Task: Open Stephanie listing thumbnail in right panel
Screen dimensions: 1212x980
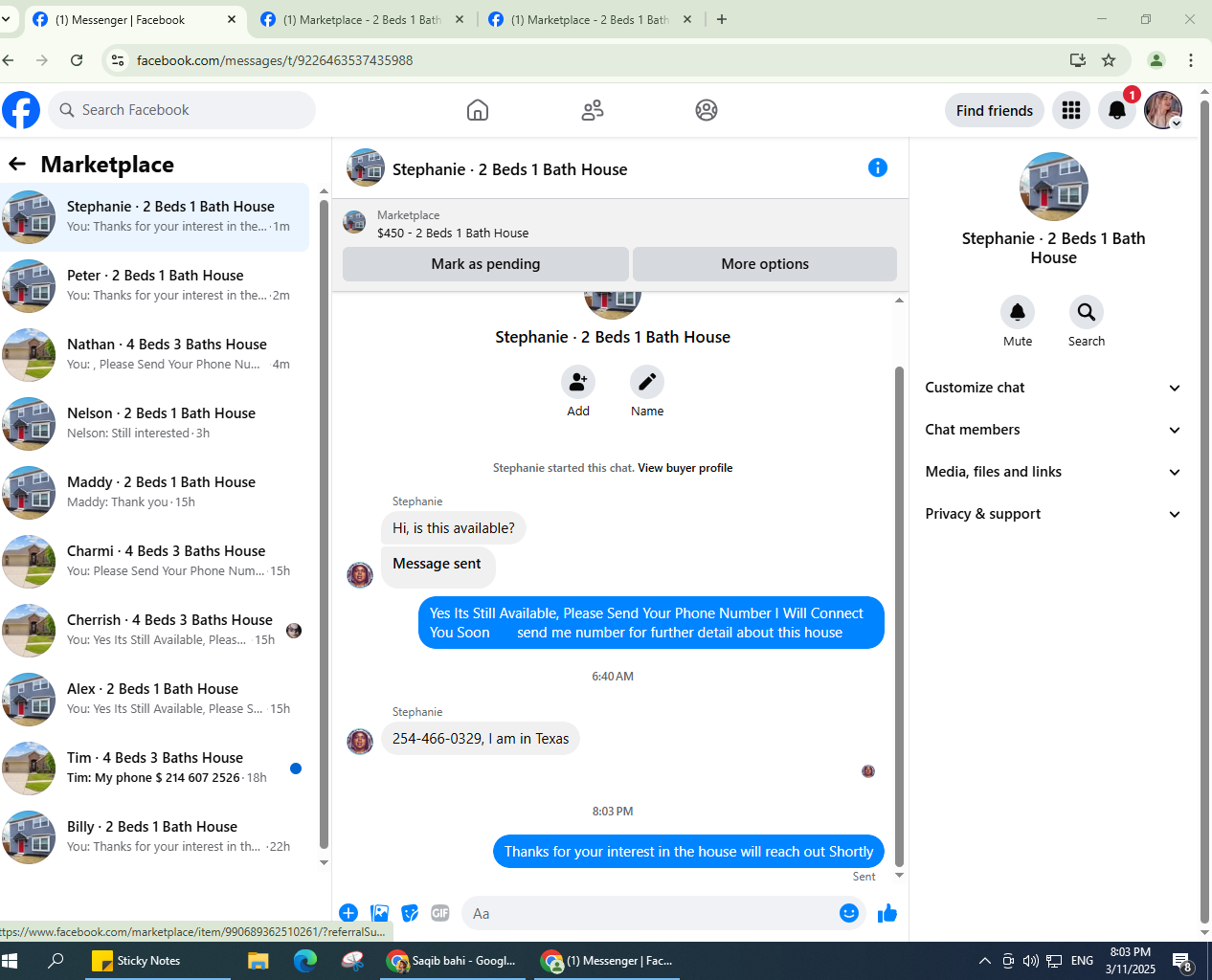Action: pos(1054,187)
